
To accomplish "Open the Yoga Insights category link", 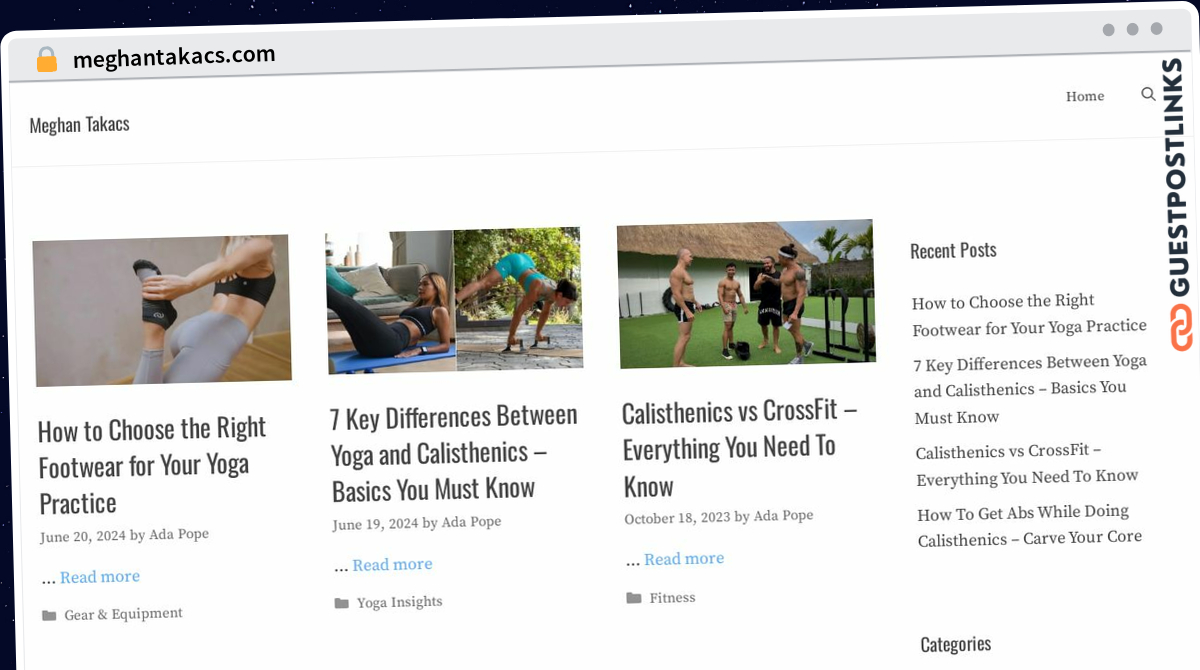I will pos(400,602).
